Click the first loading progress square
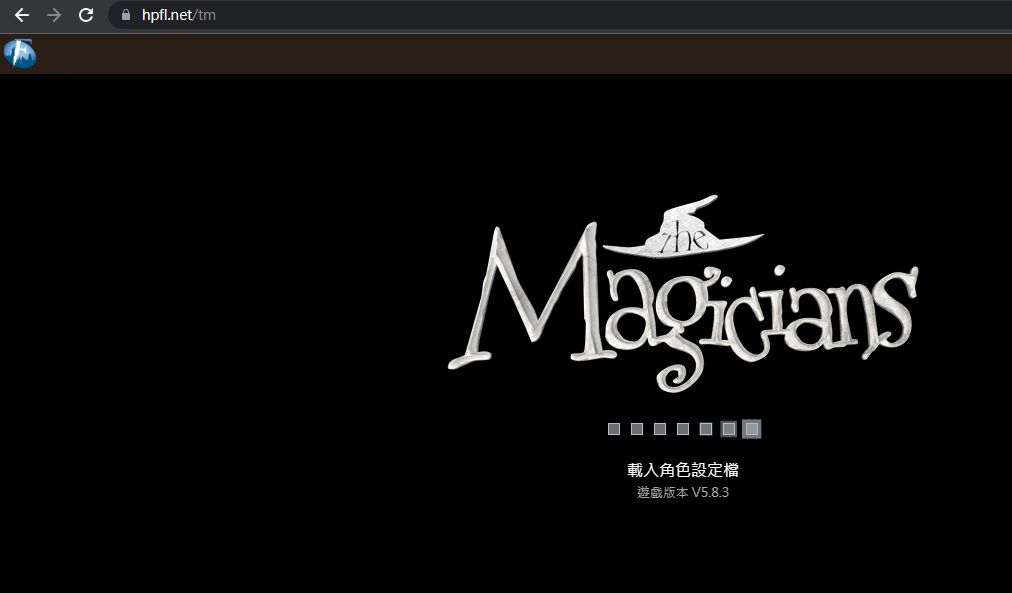This screenshot has width=1012, height=593. 614,429
